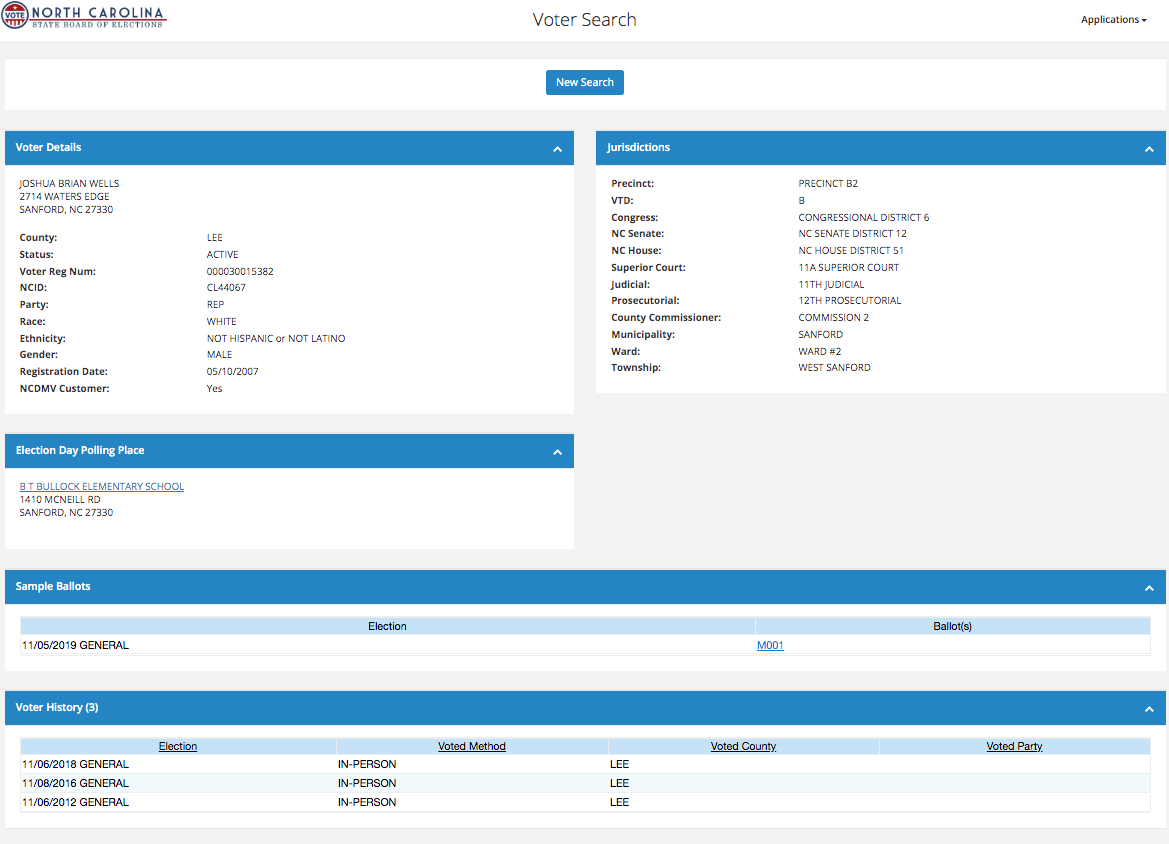Select NC HOUSE DISTRICT 51 value
Image resolution: width=1169 pixels, height=844 pixels.
(851, 251)
